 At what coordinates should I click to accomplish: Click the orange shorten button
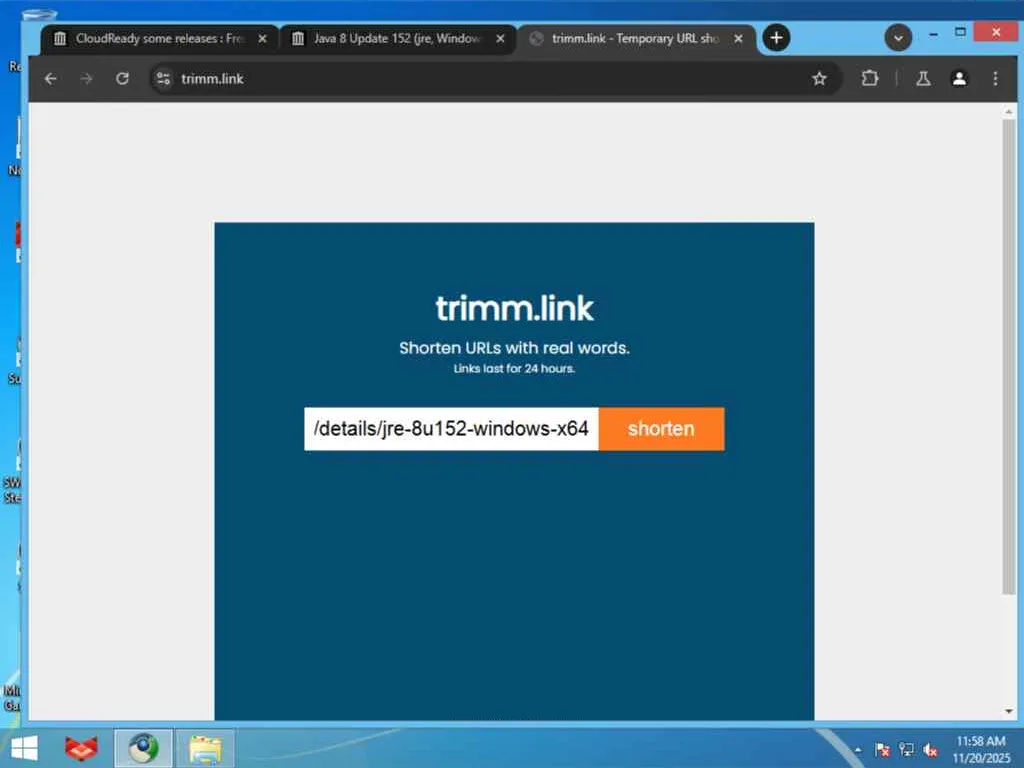point(661,429)
